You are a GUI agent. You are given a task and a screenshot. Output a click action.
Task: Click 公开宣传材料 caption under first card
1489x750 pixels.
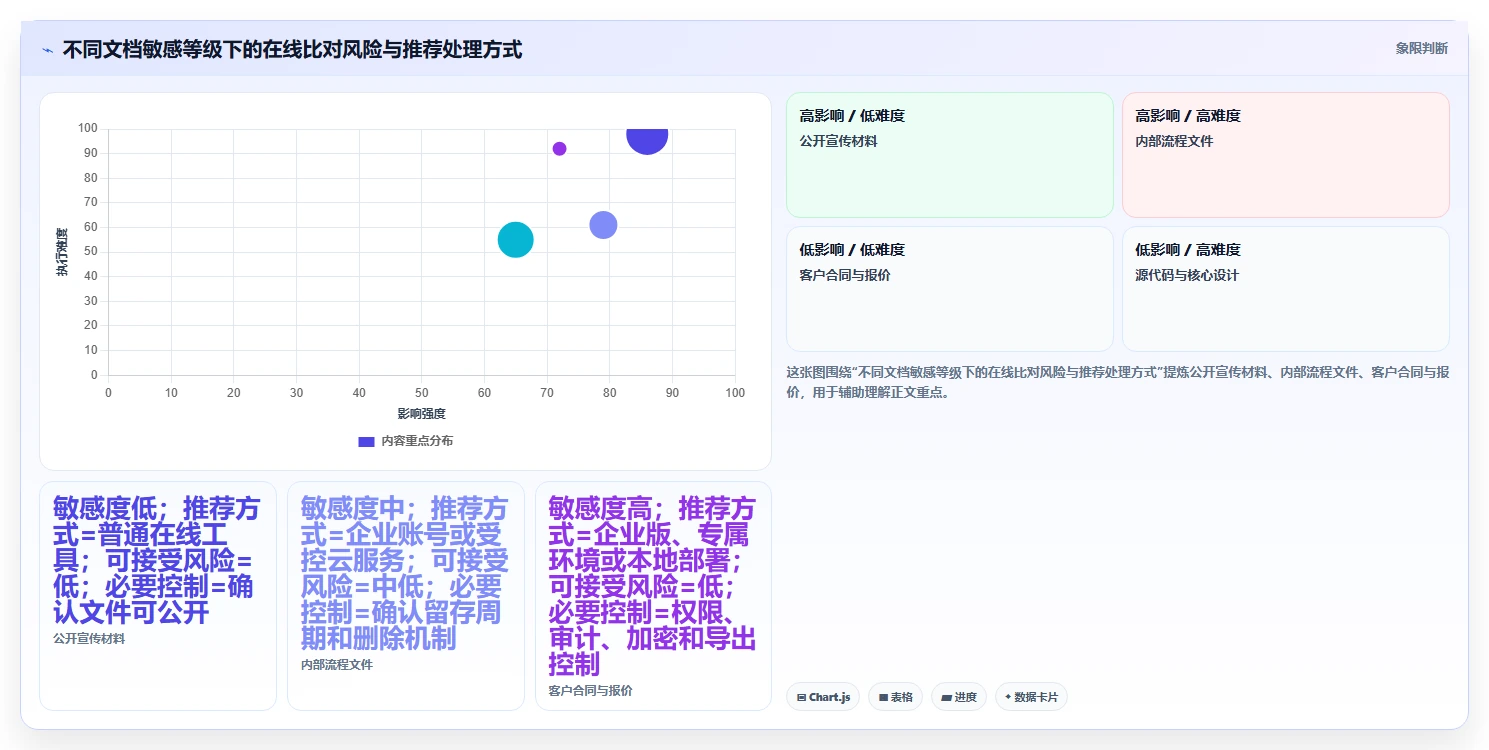coord(89,638)
